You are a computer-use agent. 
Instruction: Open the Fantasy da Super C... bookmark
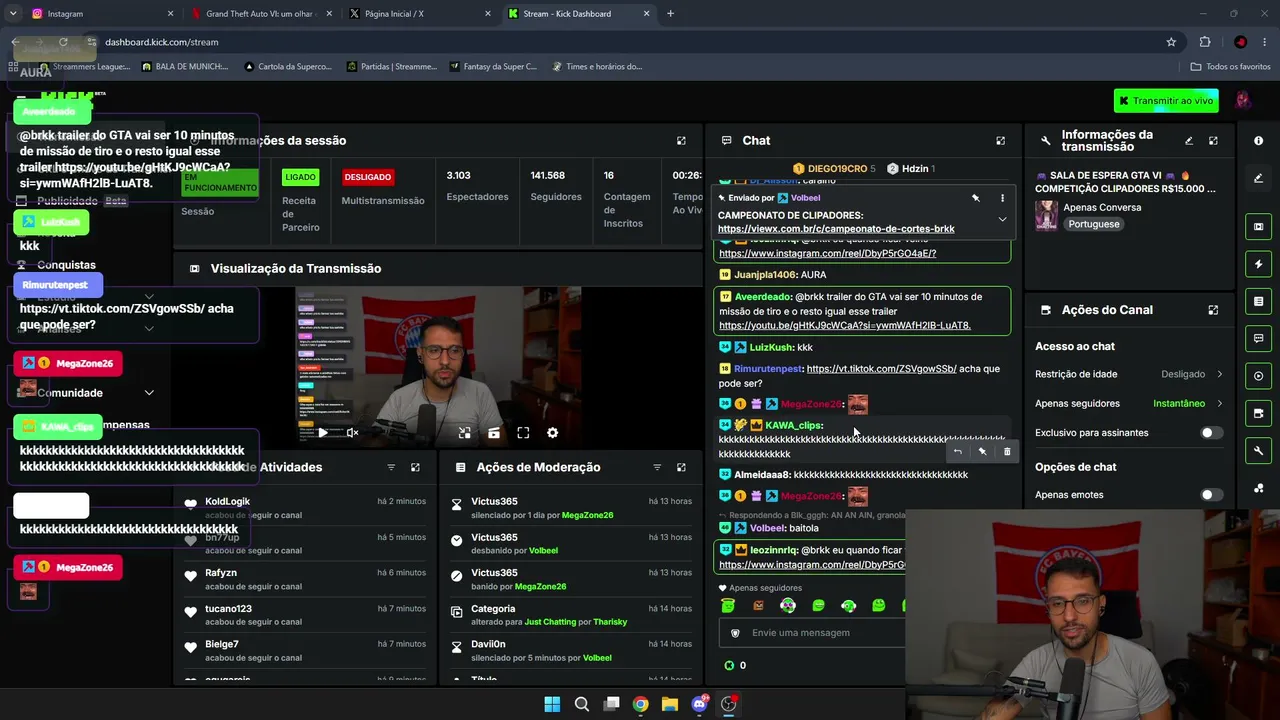tap(493, 67)
